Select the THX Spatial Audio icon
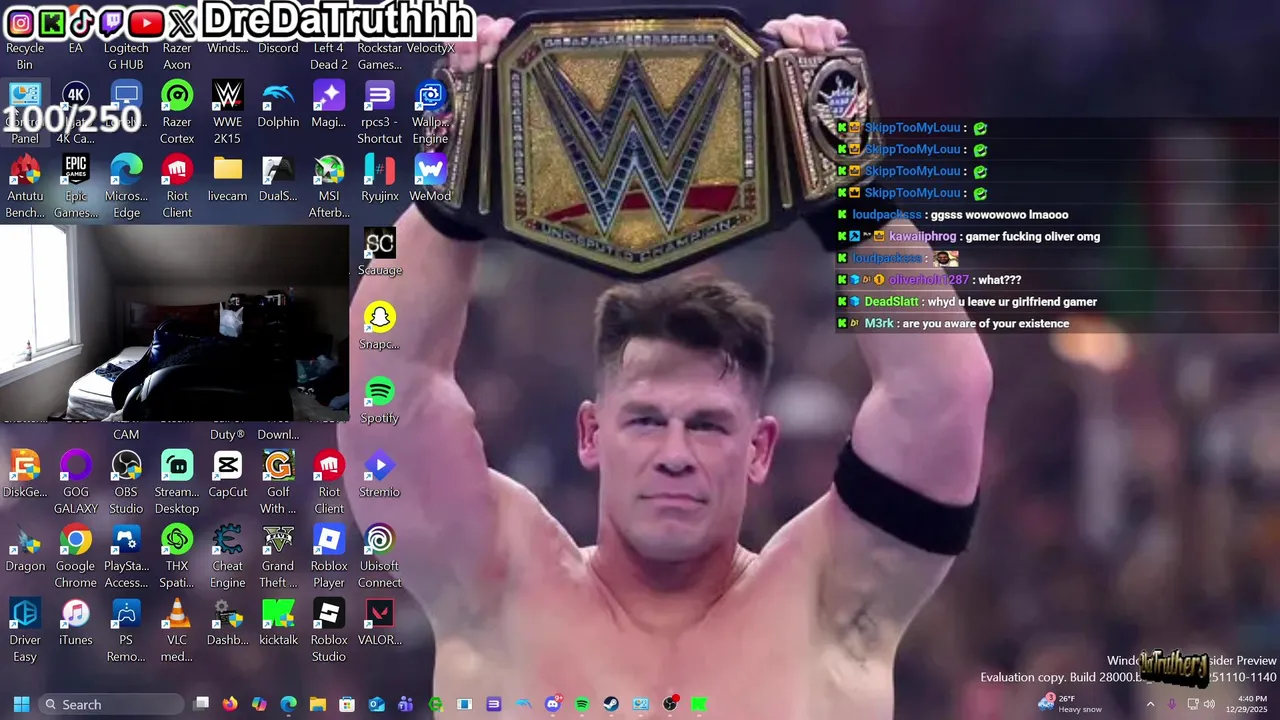The image size is (1280, 720). pos(177,557)
